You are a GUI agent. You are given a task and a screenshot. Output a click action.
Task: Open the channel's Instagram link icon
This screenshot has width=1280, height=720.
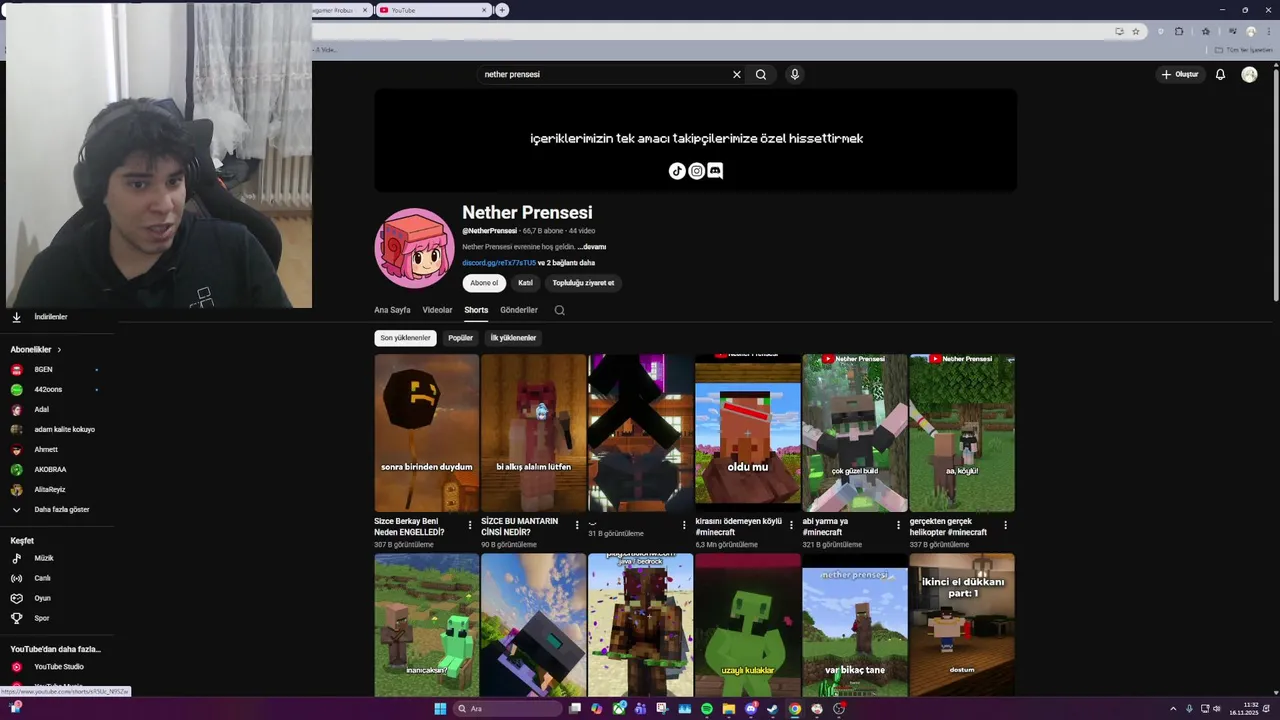(696, 171)
